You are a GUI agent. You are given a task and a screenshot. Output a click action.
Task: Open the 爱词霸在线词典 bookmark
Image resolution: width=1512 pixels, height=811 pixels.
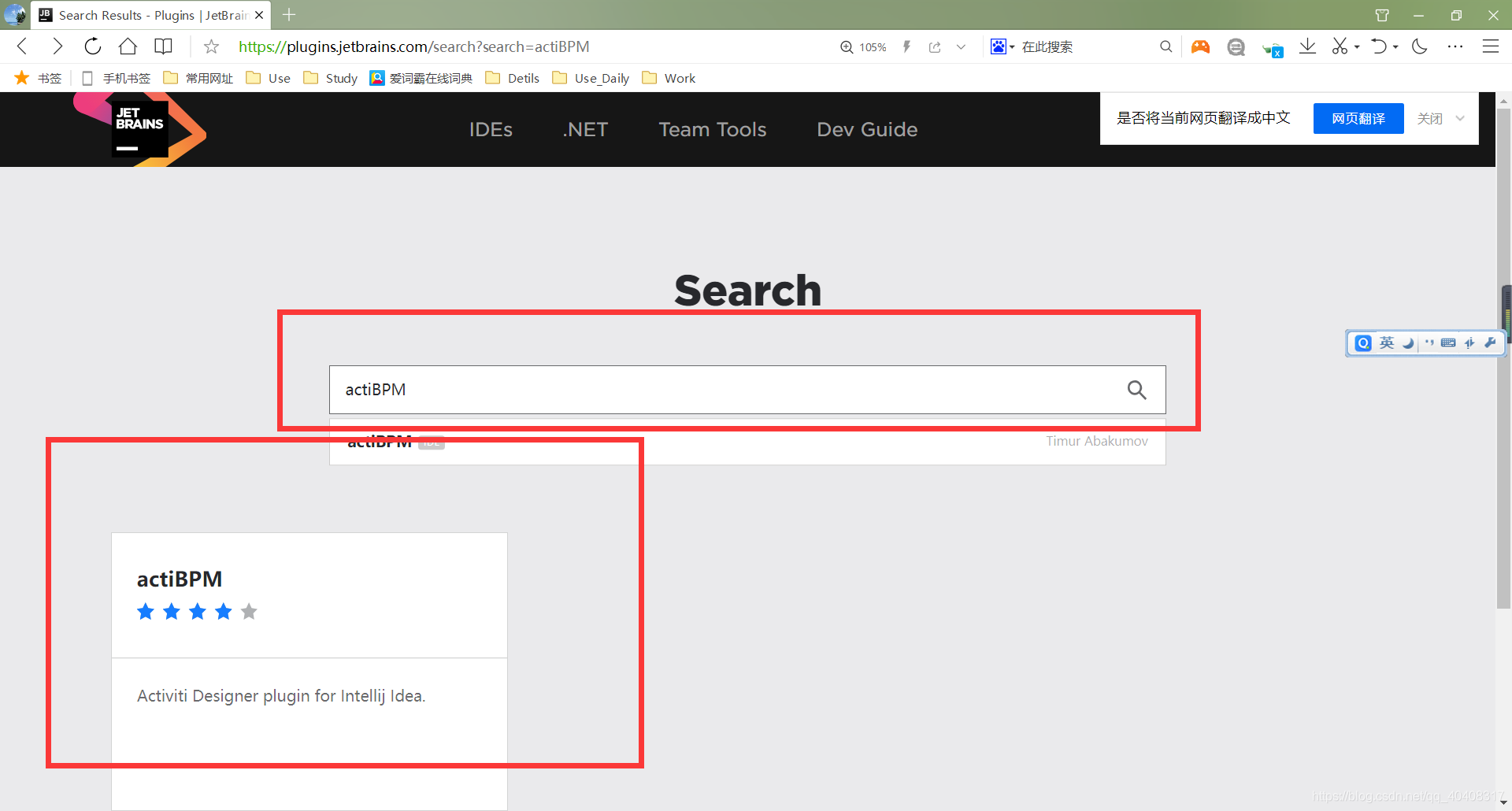tap(421, 78)
